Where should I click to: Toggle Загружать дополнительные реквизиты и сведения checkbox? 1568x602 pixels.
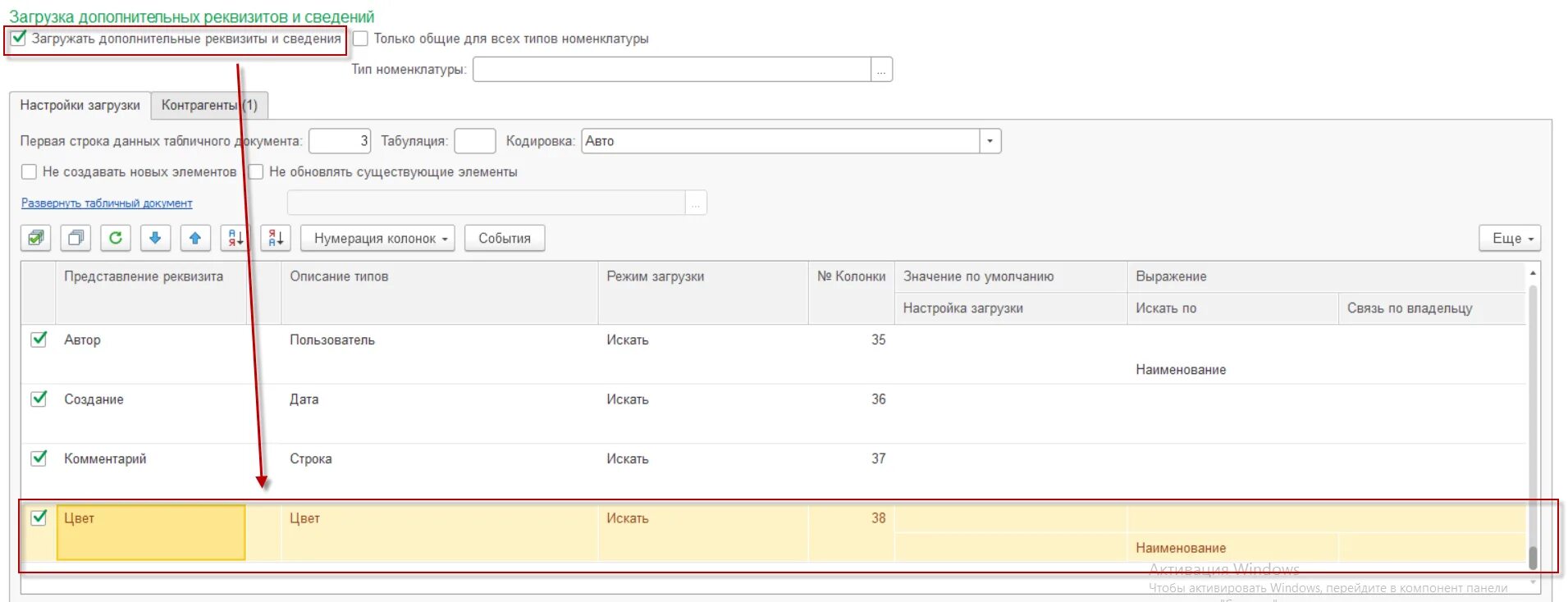[x=19, y=38]
